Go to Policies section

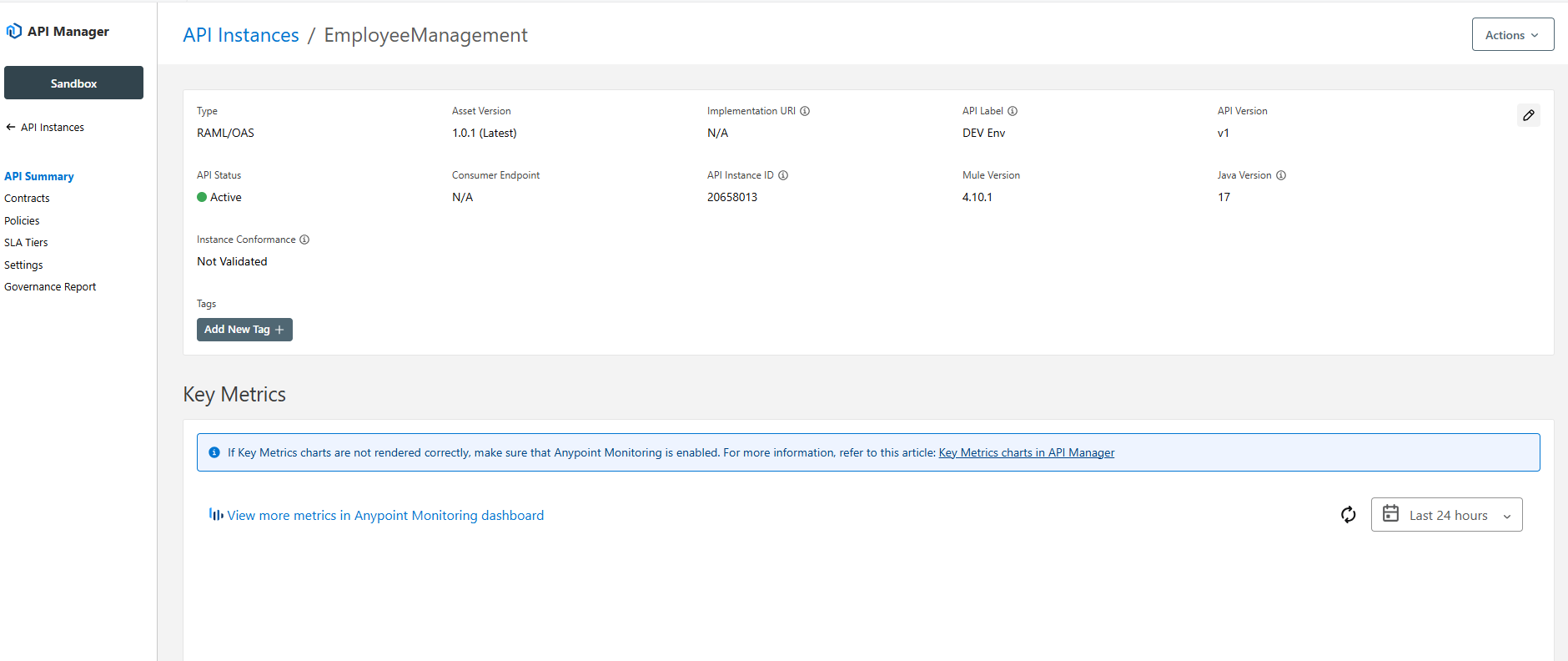pos(22,221)
